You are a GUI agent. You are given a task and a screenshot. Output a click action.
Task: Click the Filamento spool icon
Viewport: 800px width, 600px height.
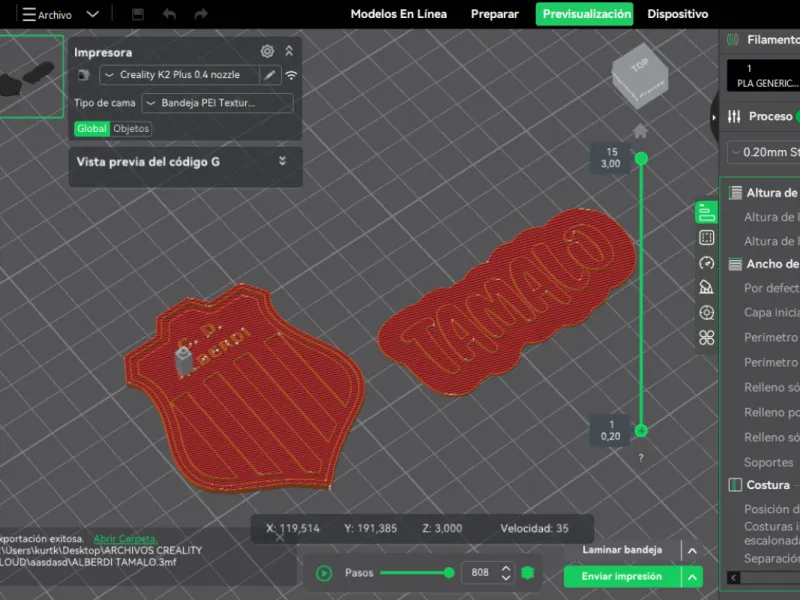click(x=733, y=40)
